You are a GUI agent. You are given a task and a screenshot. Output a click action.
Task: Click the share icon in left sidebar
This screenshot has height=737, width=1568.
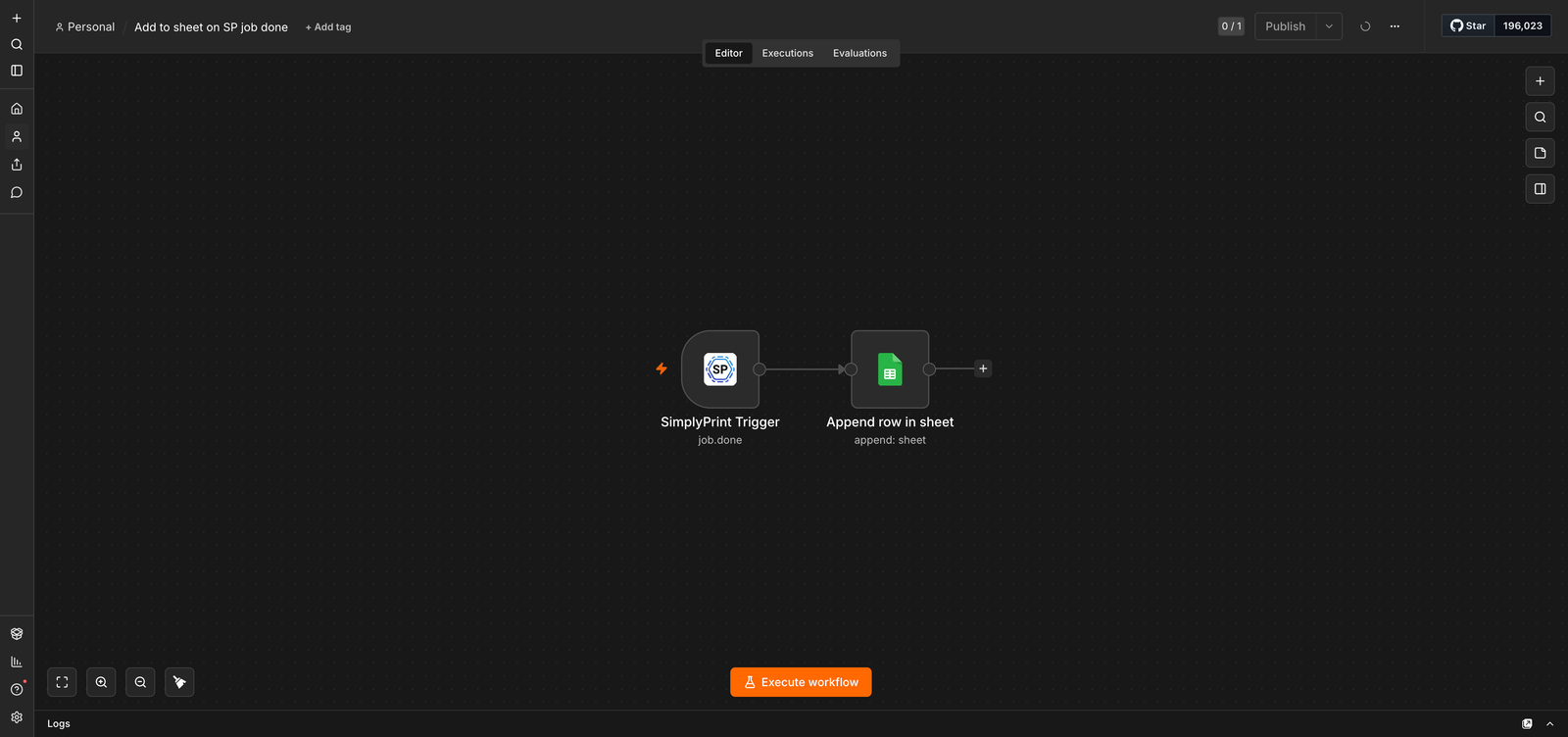pos(17,165)
